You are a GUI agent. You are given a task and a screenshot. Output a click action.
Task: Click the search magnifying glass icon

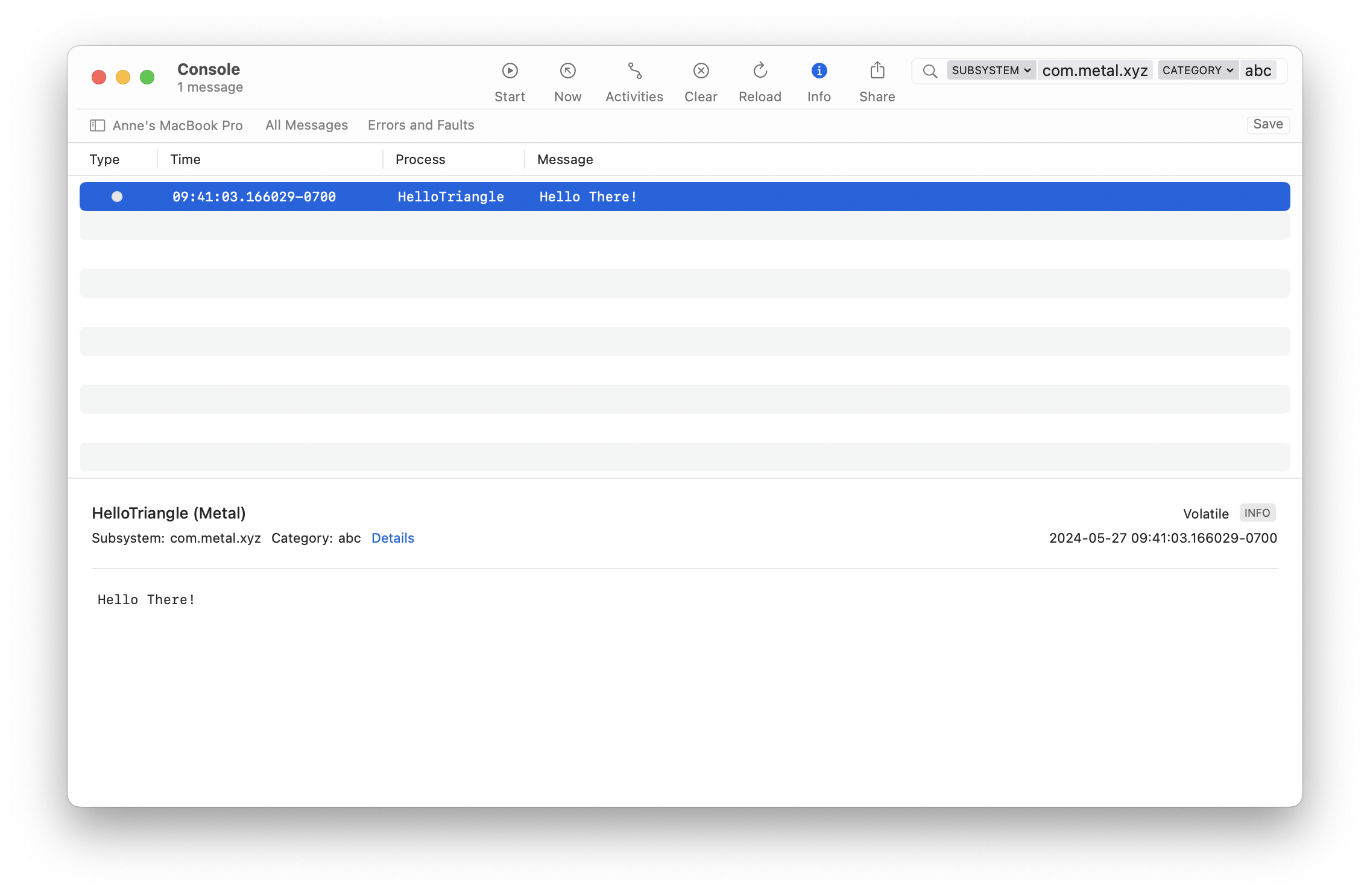(x=929, y=71)
